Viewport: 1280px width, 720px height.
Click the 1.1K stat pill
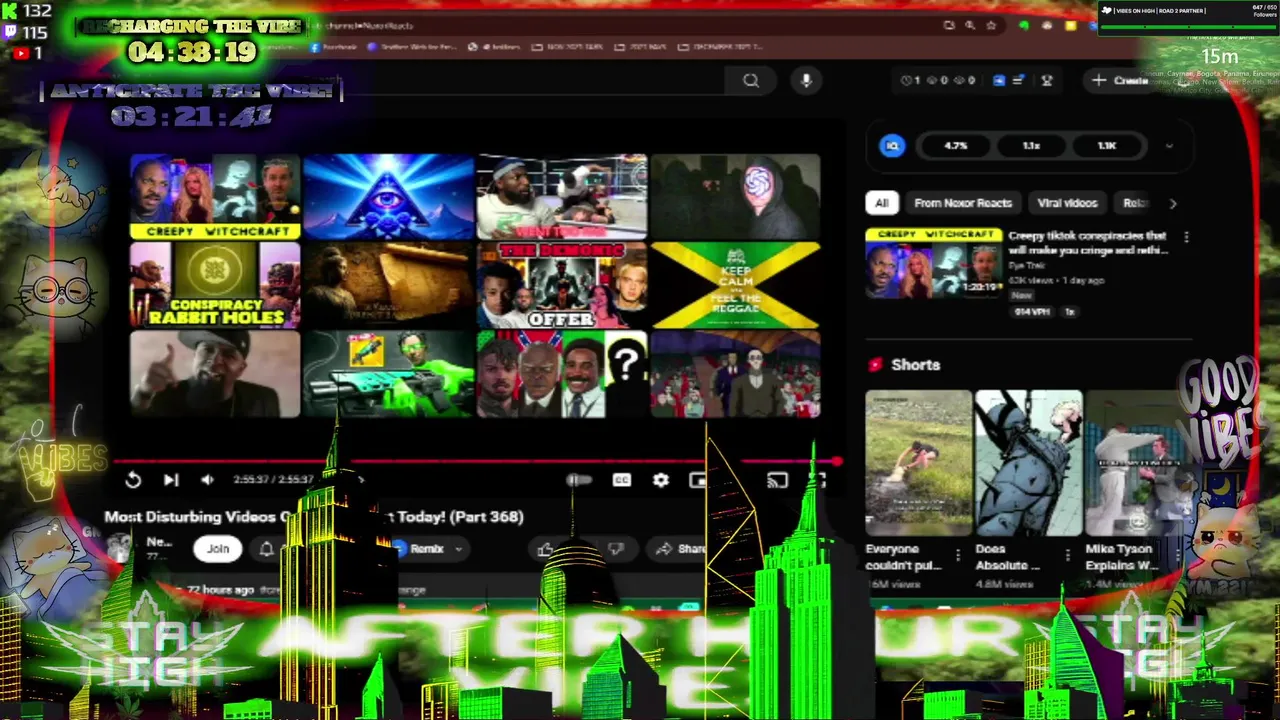pyautogui.click(x=1107, y=146)
